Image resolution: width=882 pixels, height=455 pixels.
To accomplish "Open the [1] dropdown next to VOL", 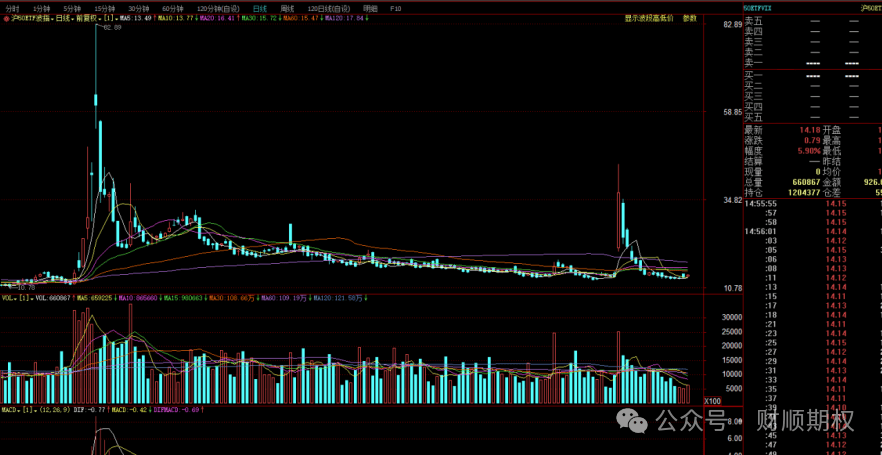I will pos(26,298).
